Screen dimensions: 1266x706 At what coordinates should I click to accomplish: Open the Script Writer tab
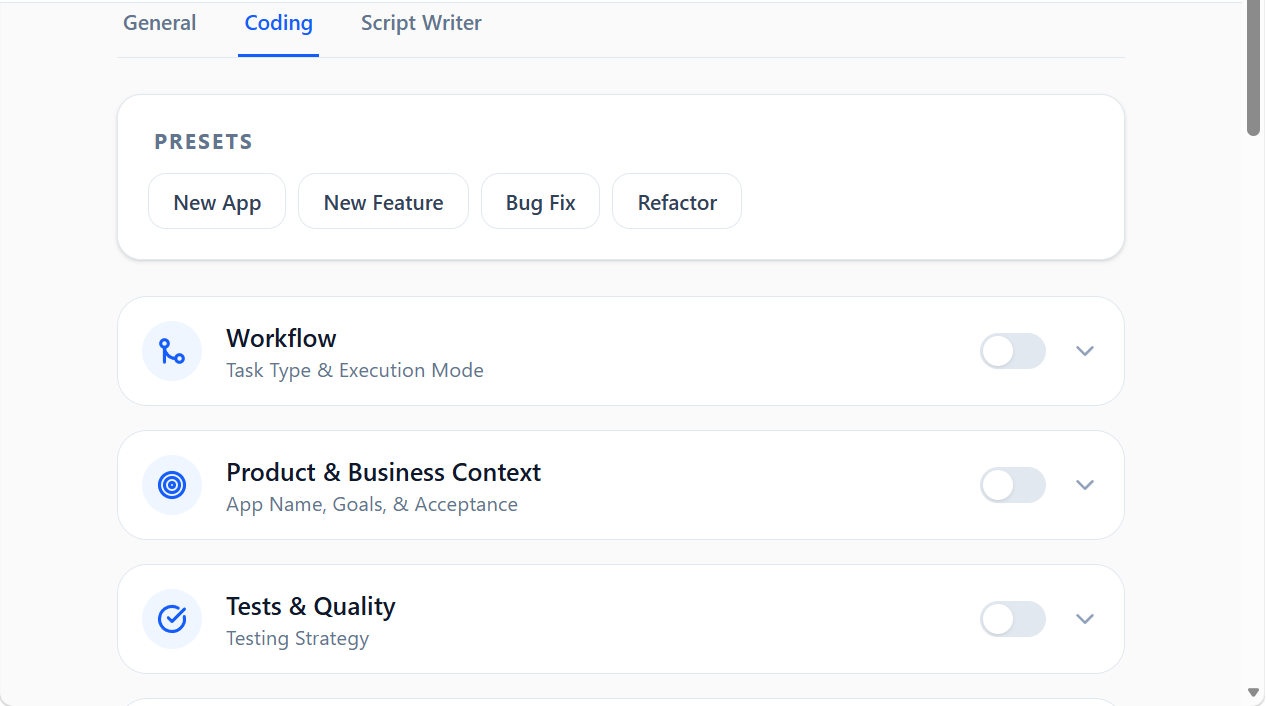click(421, 22)
